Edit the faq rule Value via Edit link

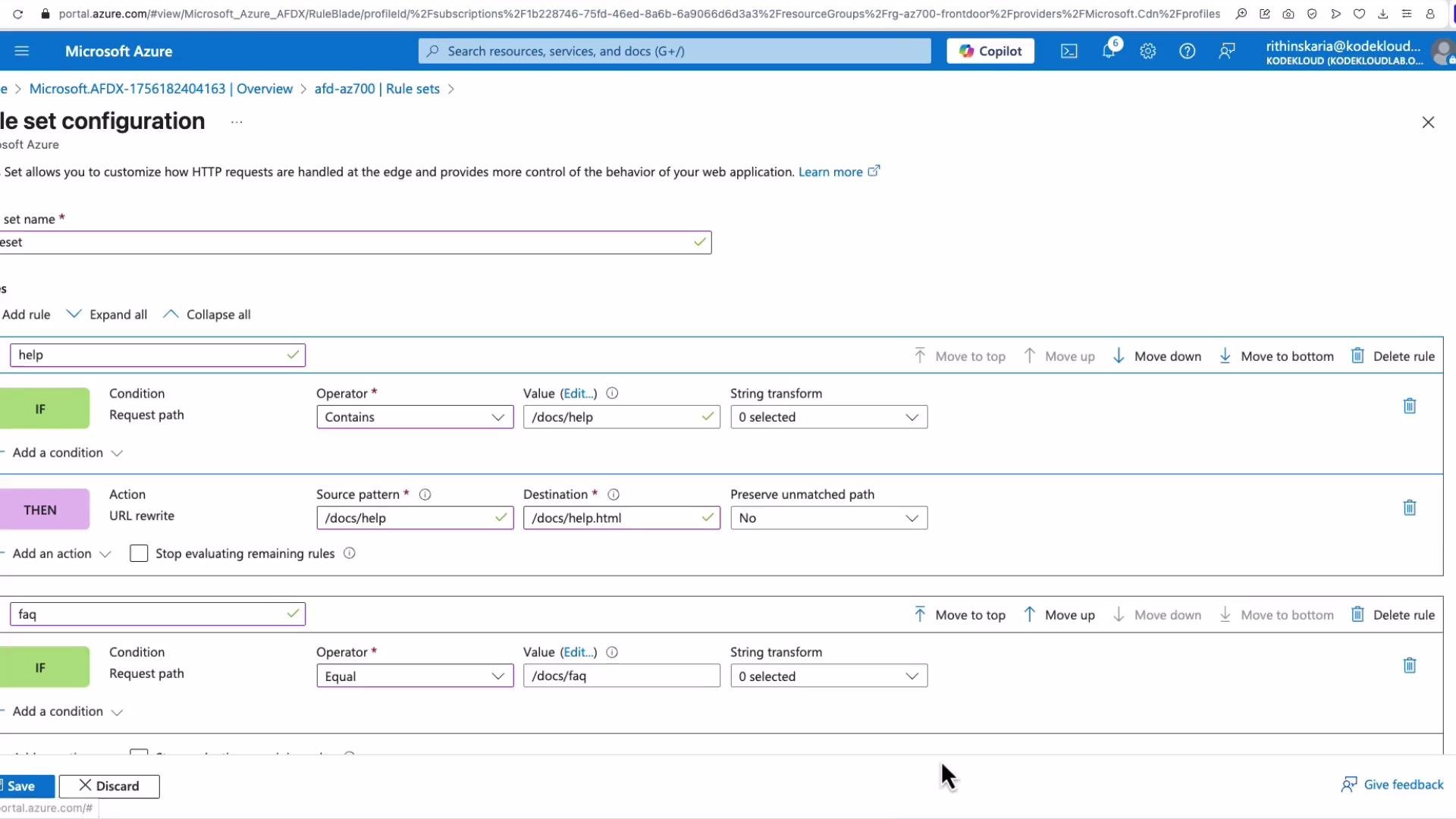(x=579, y=652)
